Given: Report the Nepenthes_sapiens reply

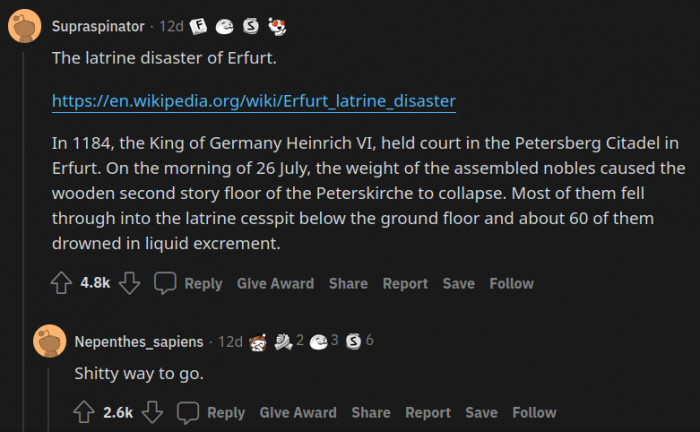Looking at the screenshot, I should coord(428,412).
